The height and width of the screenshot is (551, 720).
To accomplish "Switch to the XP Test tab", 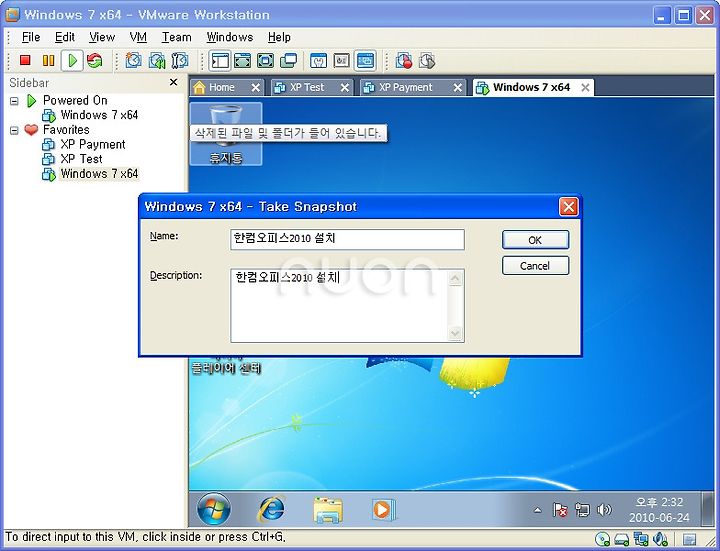I will click(x=307, y=87).
